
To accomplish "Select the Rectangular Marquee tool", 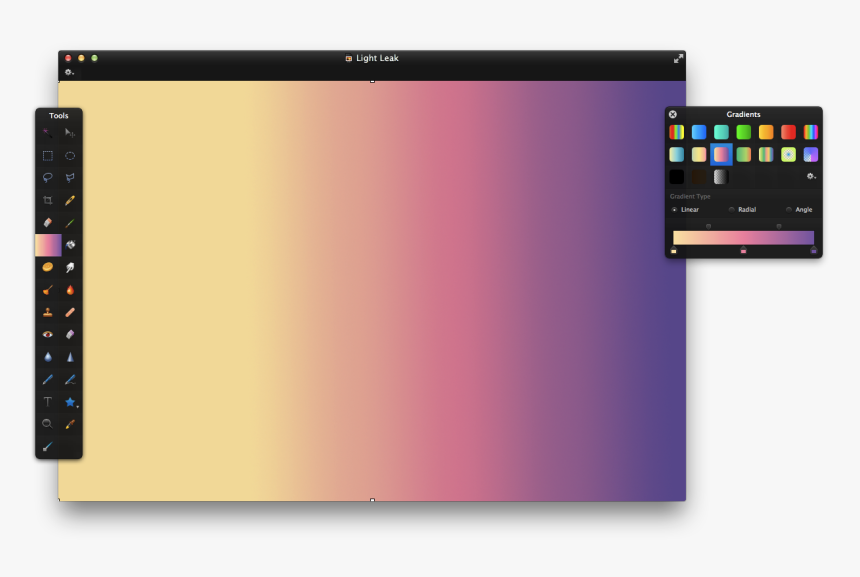I will [x=48, y=155].
